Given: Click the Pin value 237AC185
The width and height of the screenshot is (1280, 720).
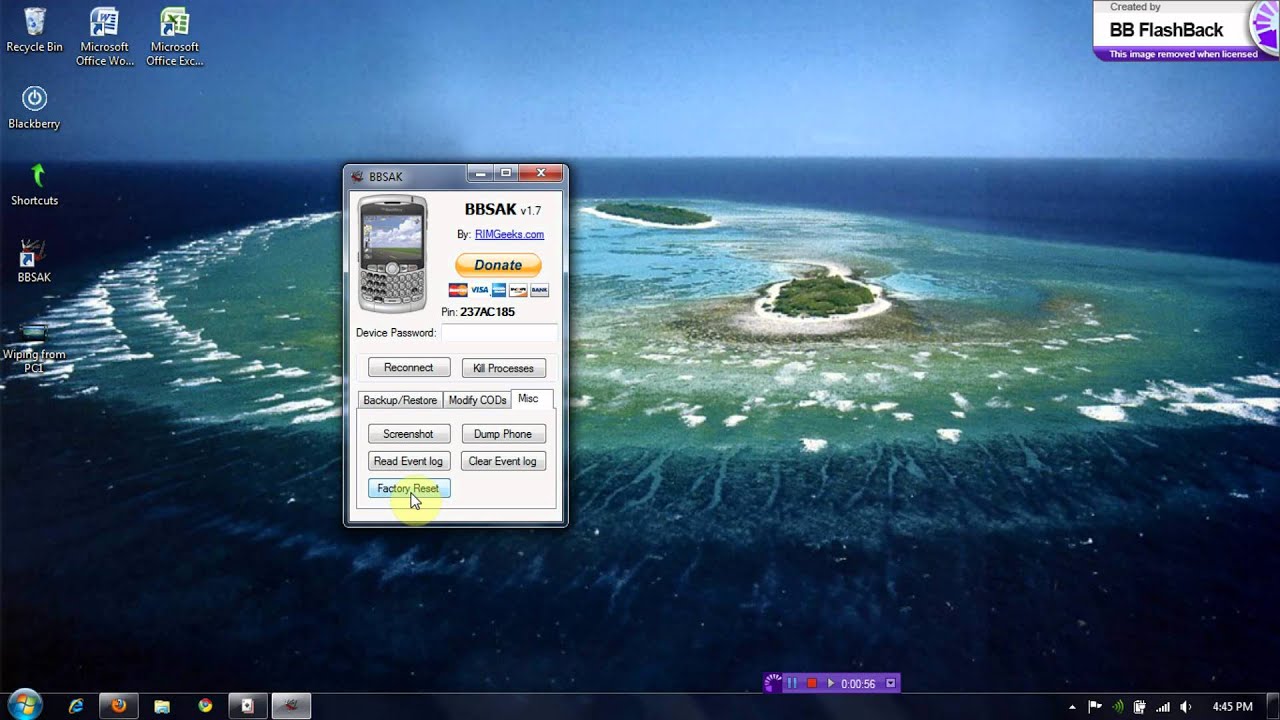Looking at the screenshot, I should tap(487, 312).
